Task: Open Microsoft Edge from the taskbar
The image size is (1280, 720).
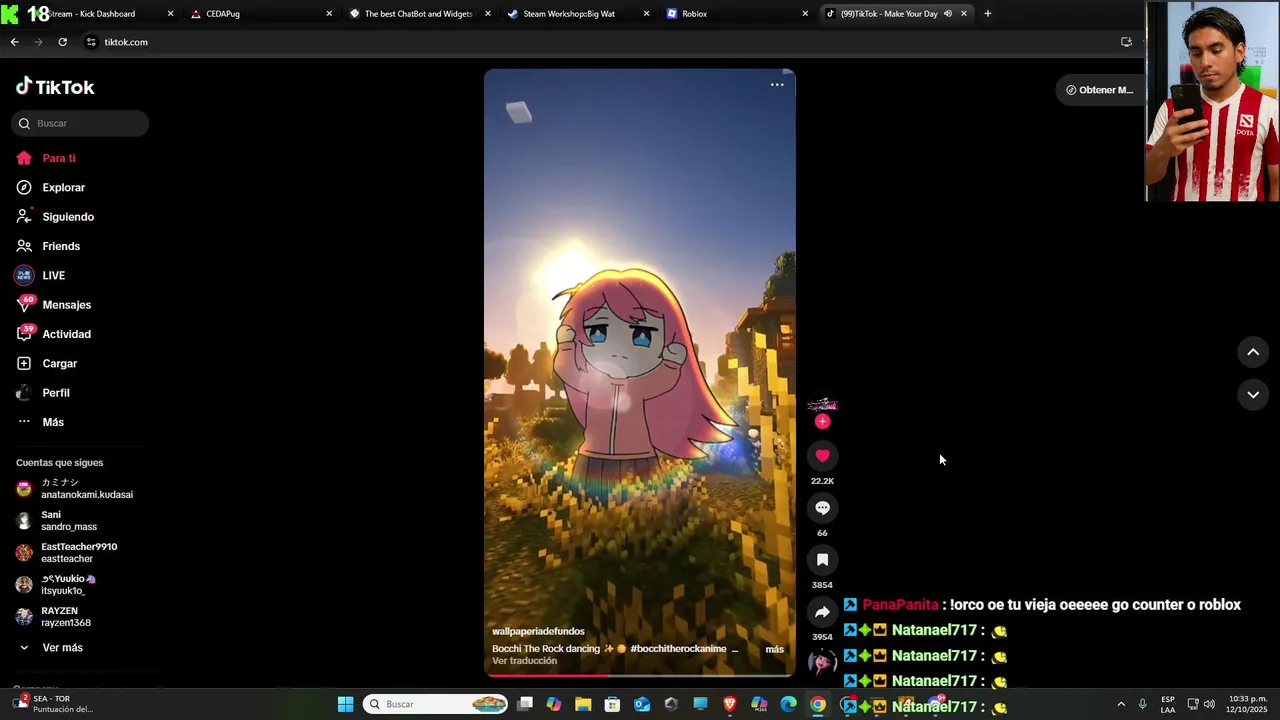Action: tap(789, 704)
